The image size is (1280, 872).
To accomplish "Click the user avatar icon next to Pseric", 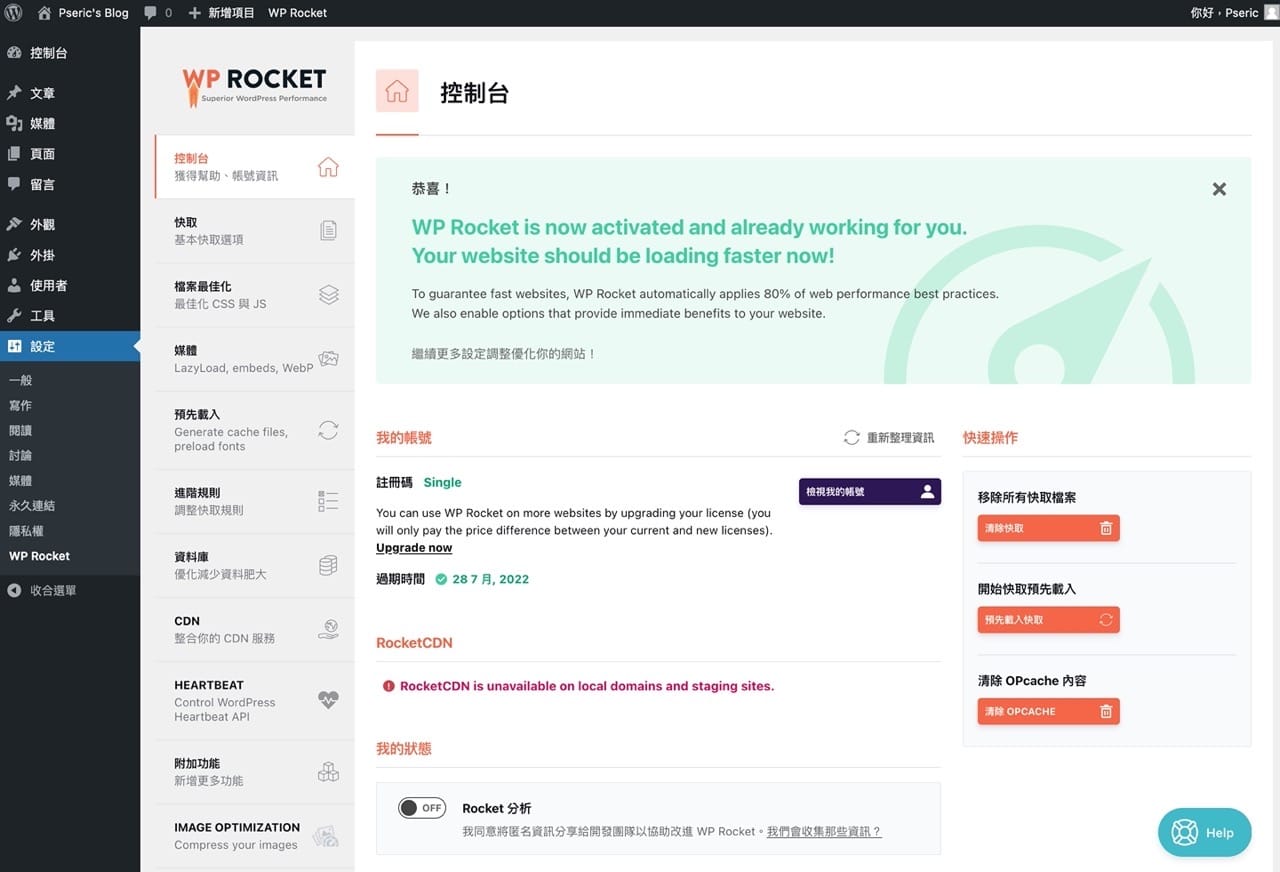I will pos(1271,13).
